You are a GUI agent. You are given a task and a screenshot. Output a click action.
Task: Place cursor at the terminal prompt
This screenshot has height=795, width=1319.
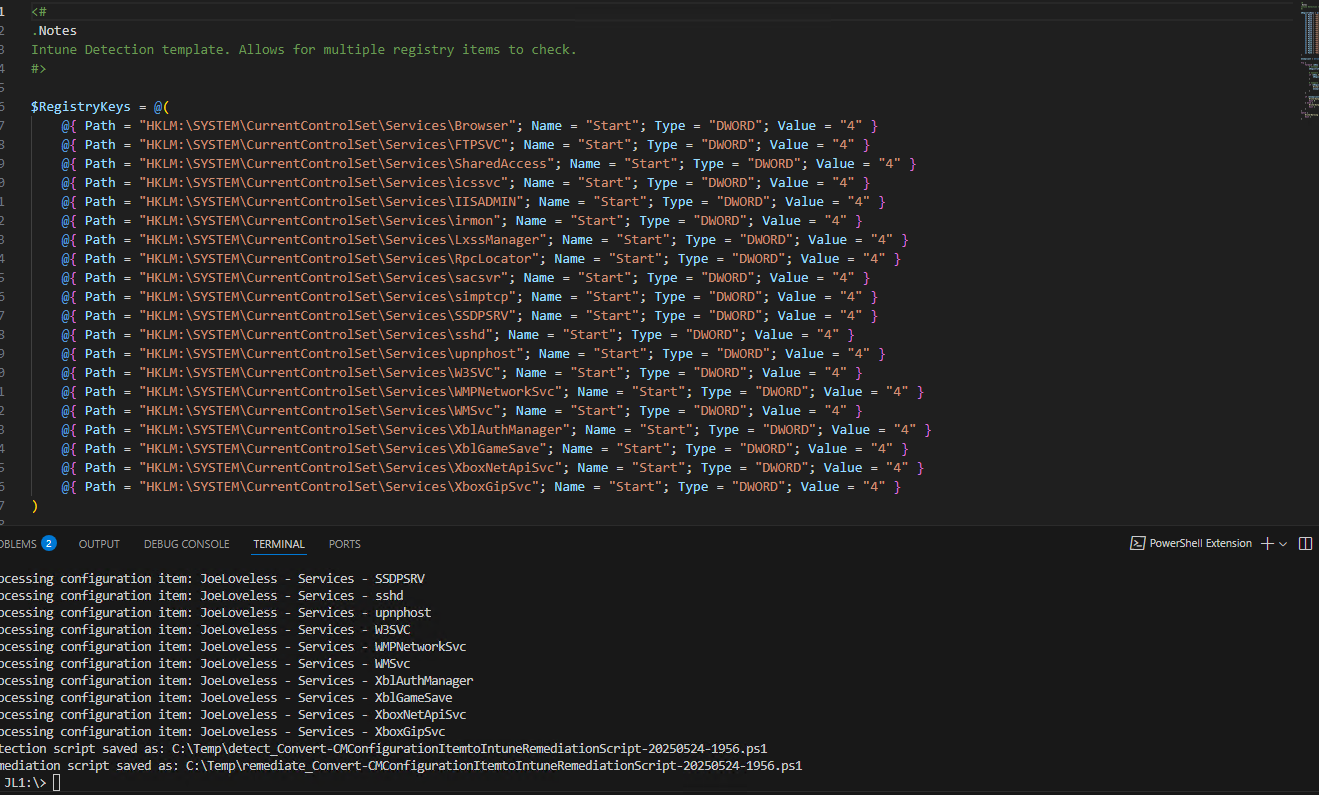55,782
